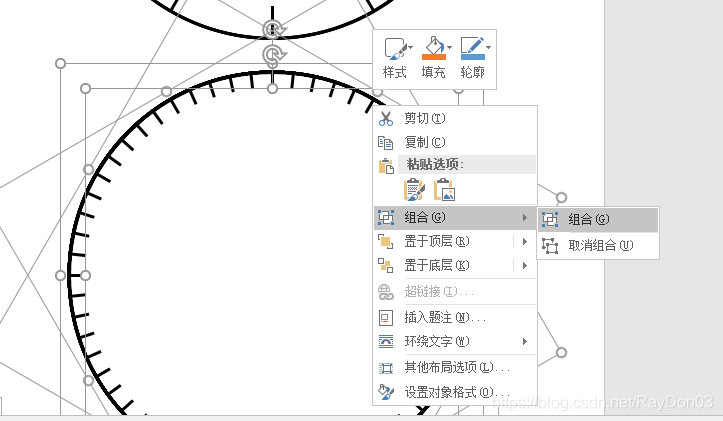Click the format object paint icon
Screen dimensions: 723x421
click(x=385, y=392)
